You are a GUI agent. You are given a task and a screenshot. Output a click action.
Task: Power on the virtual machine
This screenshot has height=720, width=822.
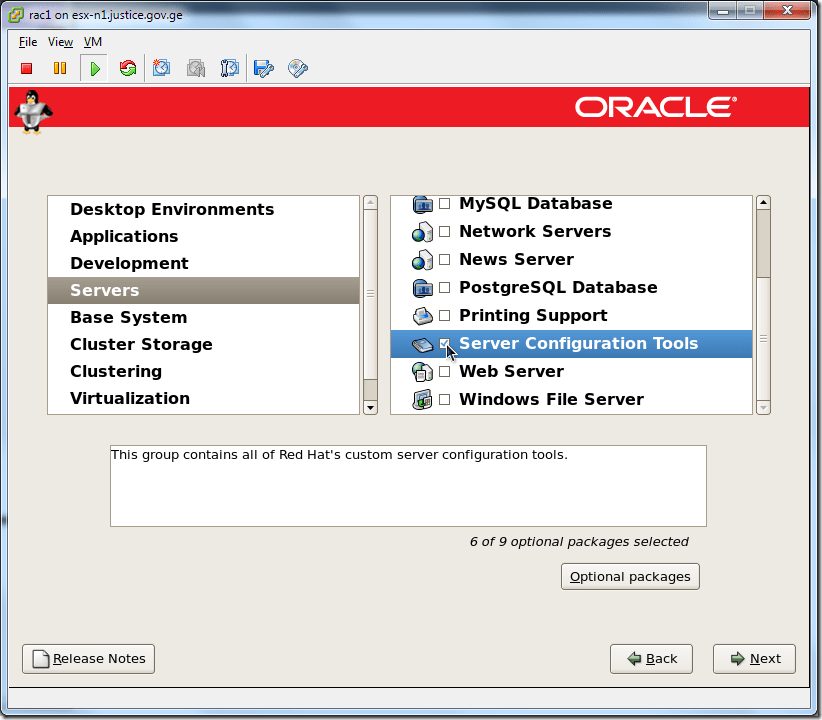pos(93,68)
